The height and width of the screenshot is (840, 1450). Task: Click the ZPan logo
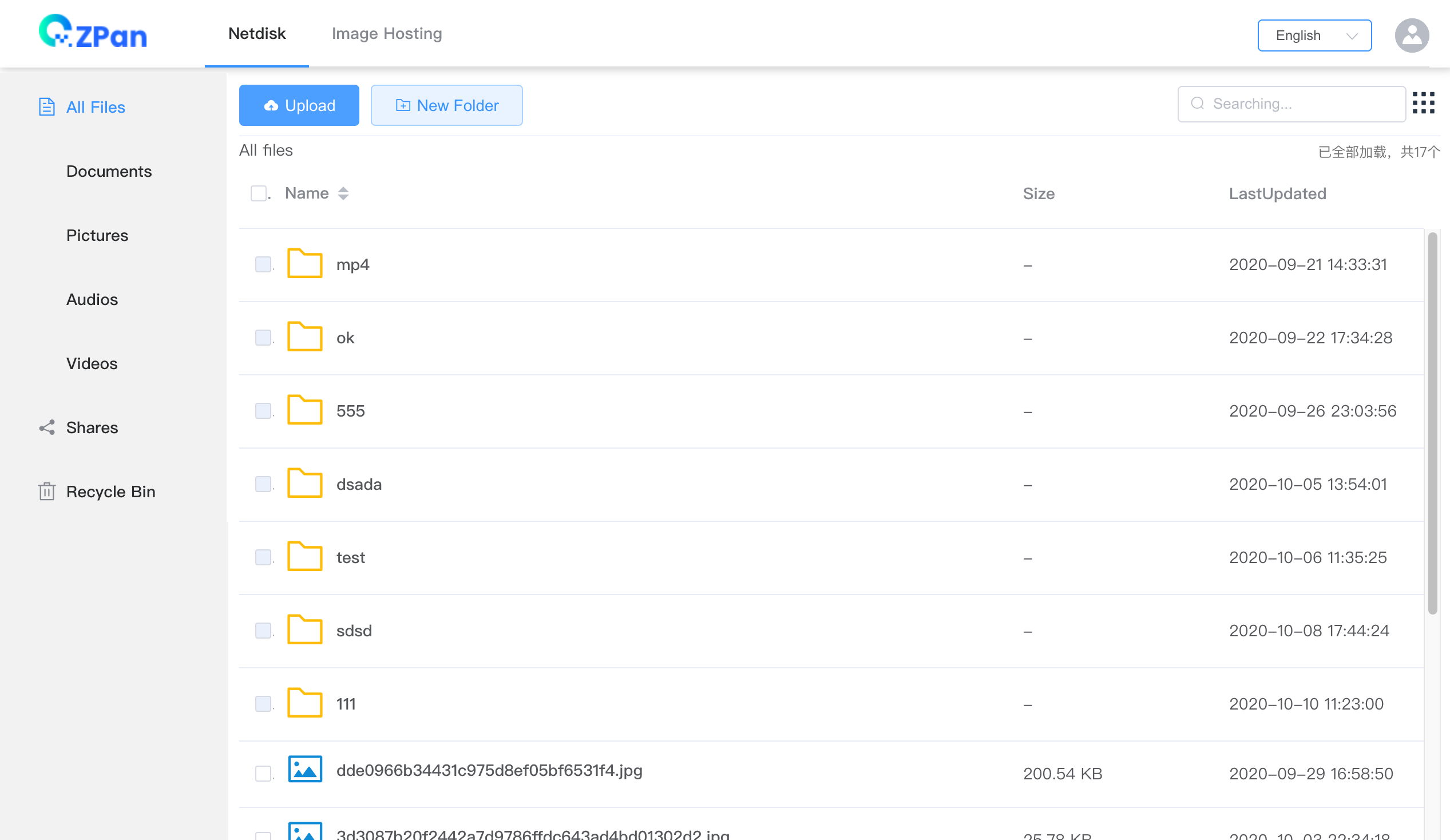93,32
